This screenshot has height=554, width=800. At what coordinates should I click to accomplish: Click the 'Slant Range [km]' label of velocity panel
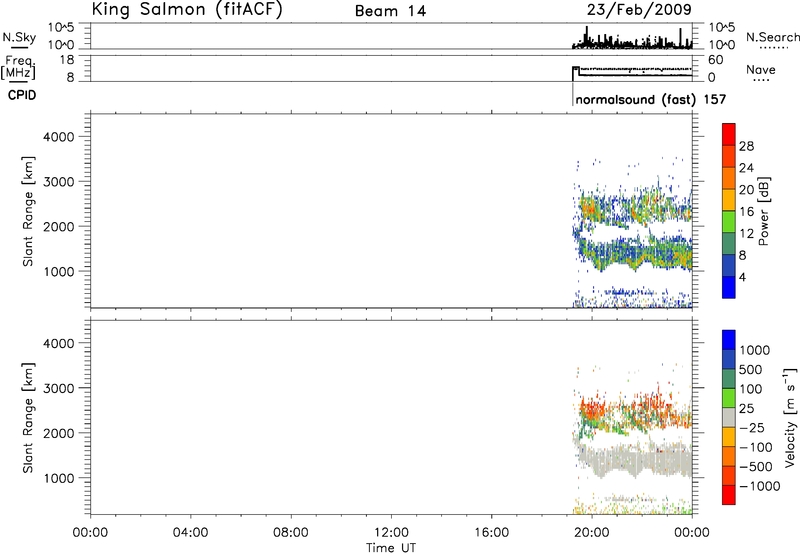click(28, 418)
